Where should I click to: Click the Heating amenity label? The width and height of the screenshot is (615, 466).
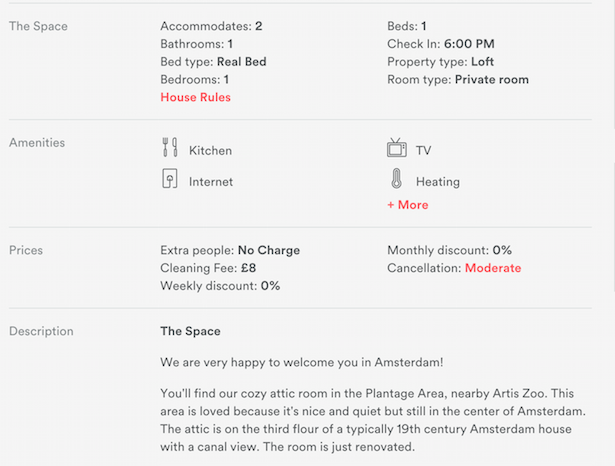tap(438, 182)
